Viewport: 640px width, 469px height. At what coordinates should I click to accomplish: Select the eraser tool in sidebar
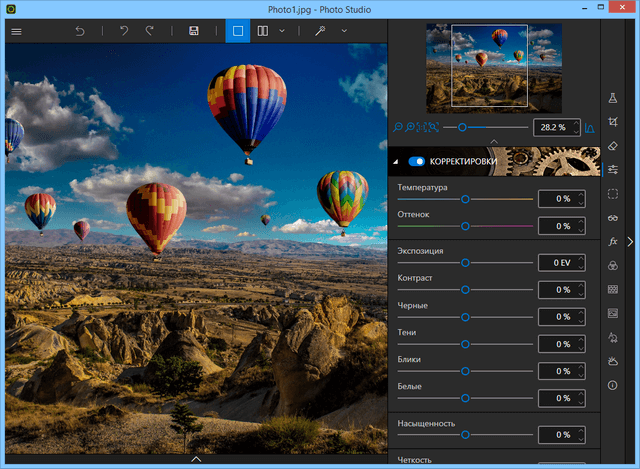coord(613,146)
